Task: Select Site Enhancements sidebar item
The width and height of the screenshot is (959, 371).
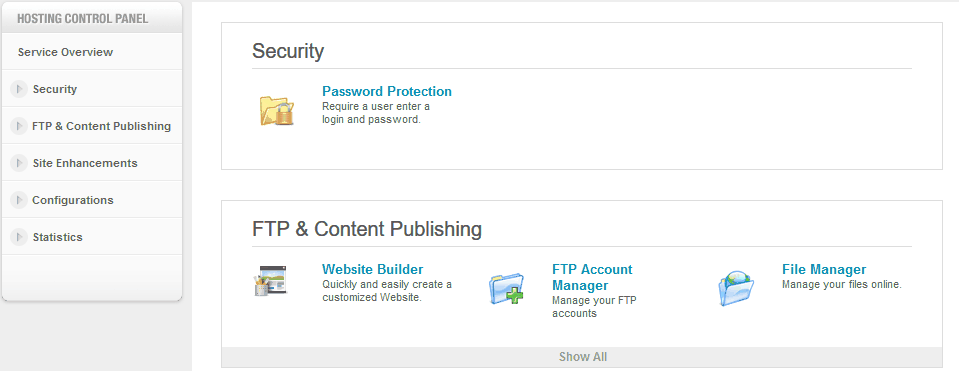Action: (92, 163)
